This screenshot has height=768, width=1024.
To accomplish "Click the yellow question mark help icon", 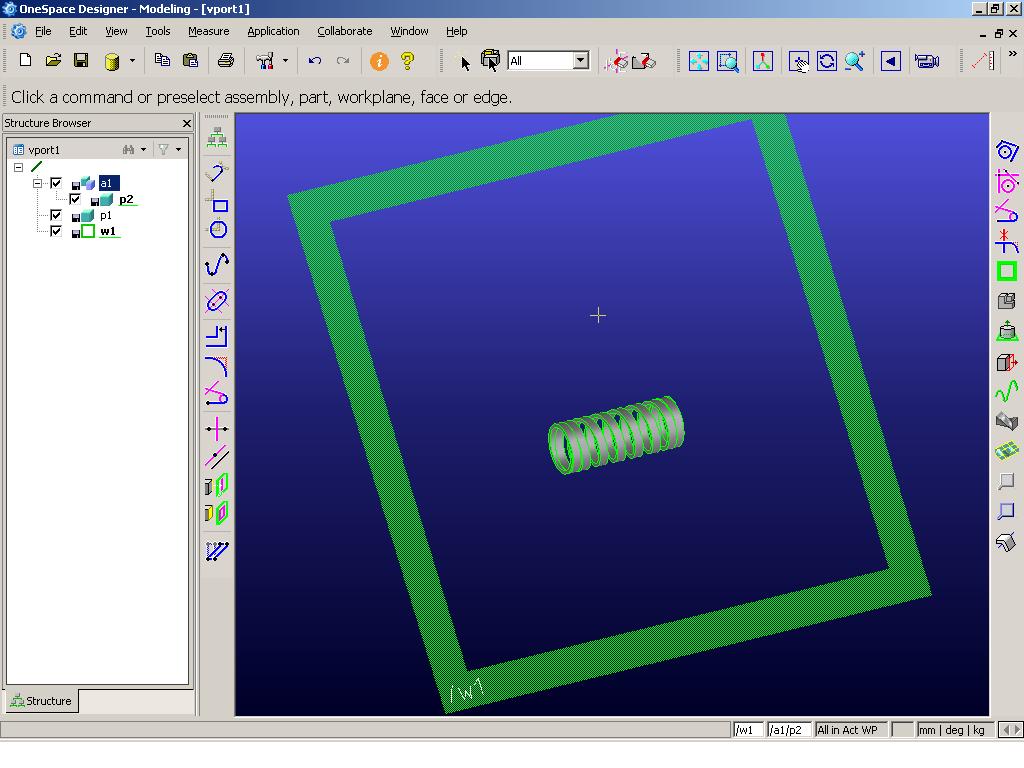I will [x=408, y=61].
